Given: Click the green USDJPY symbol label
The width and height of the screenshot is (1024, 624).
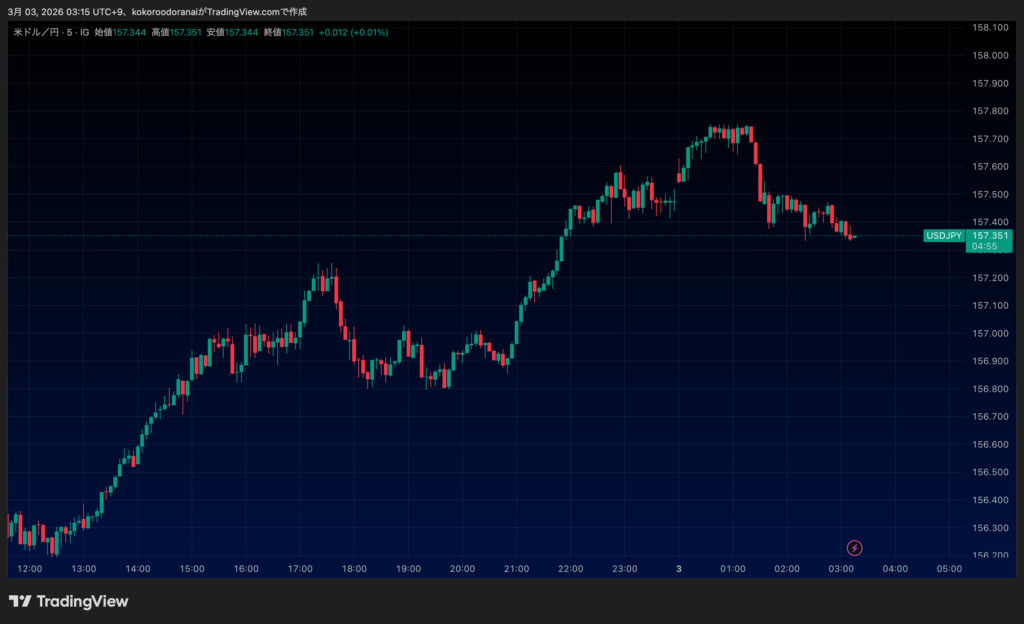Looking at the screenshot, I should (x=944, y=236).
